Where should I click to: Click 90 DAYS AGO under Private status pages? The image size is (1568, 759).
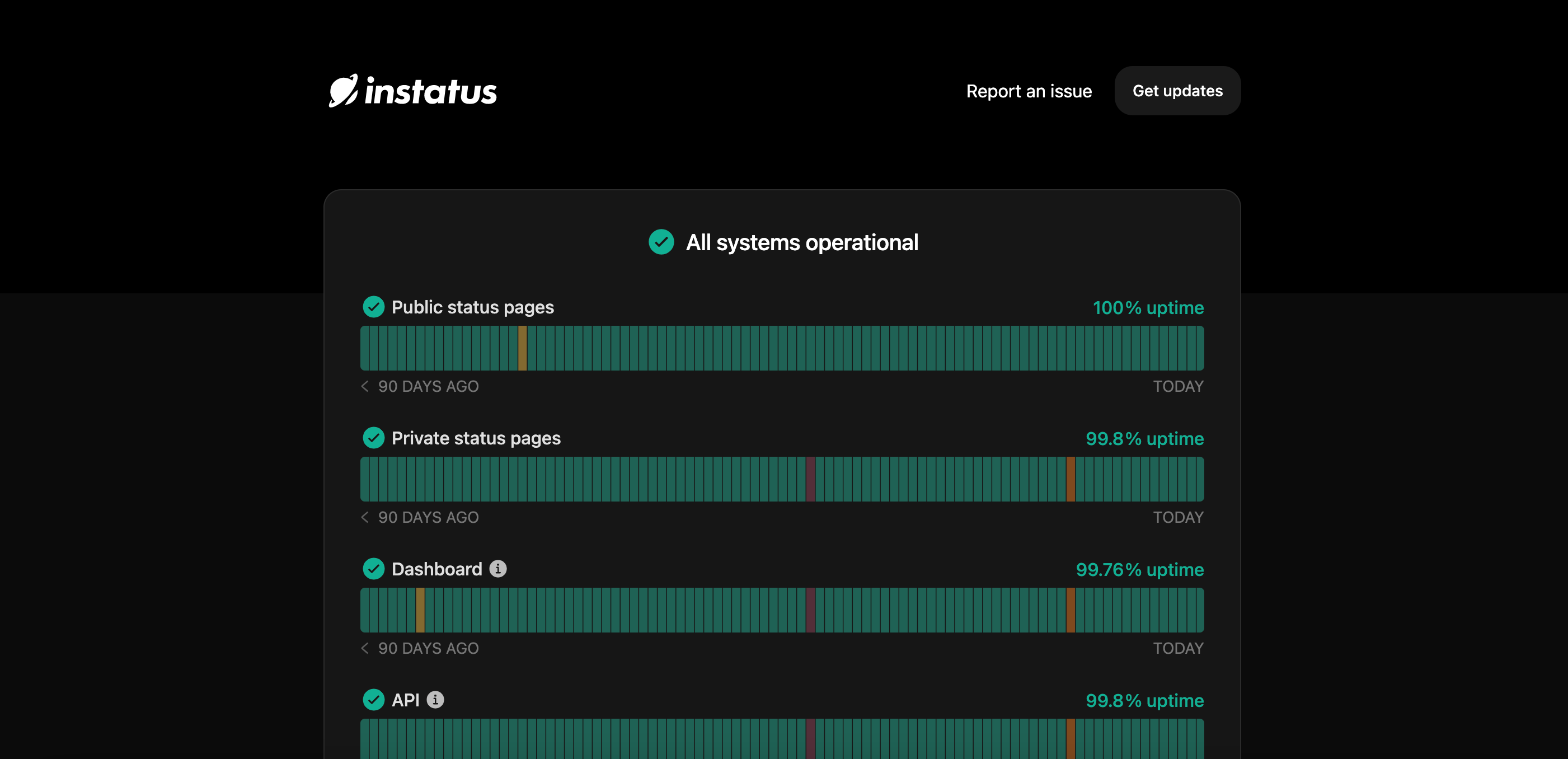click(x=429, y=517)
